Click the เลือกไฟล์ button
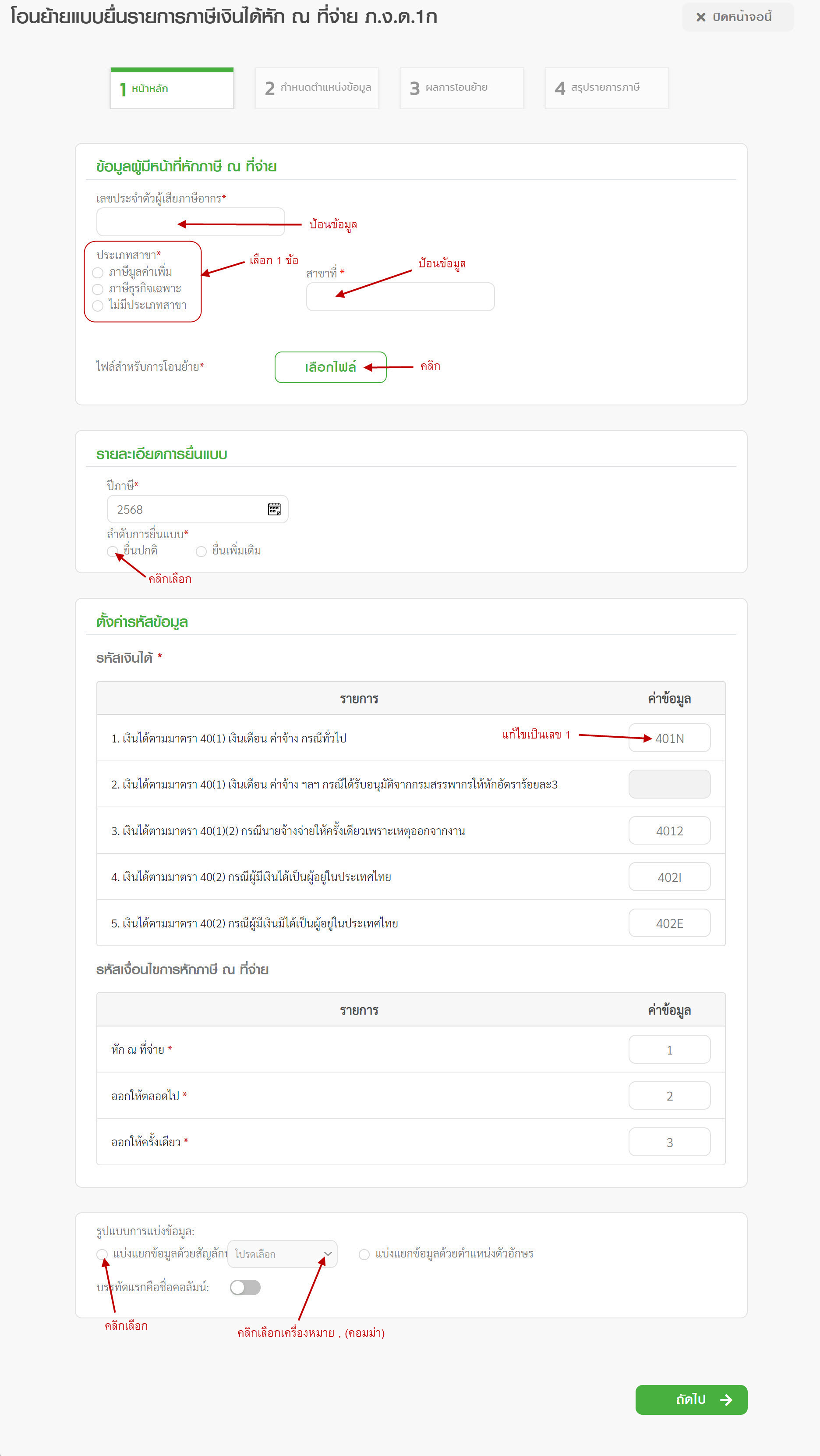Screen dimensions: 820x1456 [x=330, y=367]
